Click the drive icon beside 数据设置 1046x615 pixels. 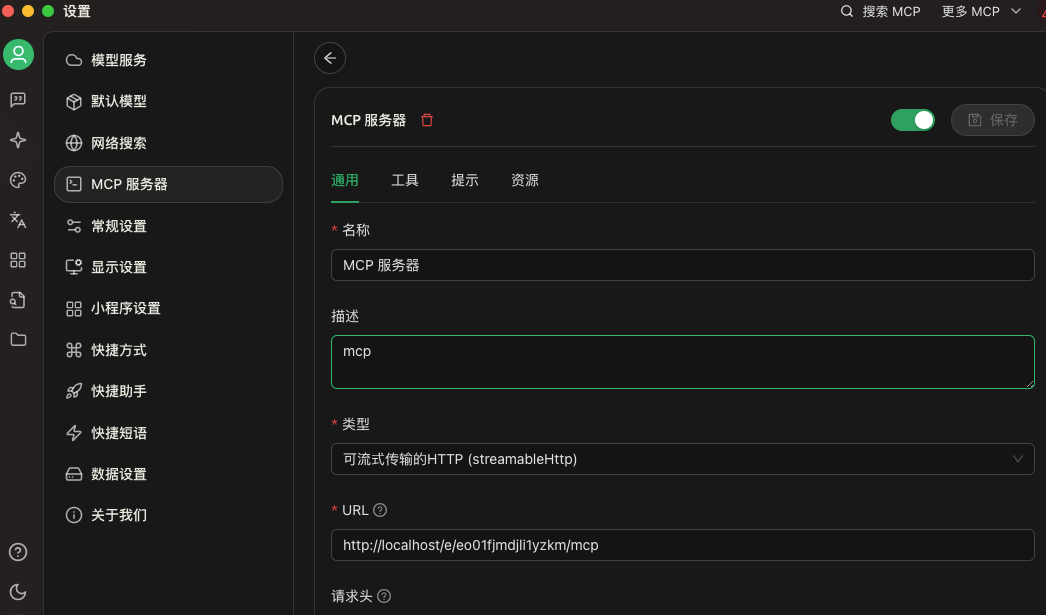[x=74, y=474]
